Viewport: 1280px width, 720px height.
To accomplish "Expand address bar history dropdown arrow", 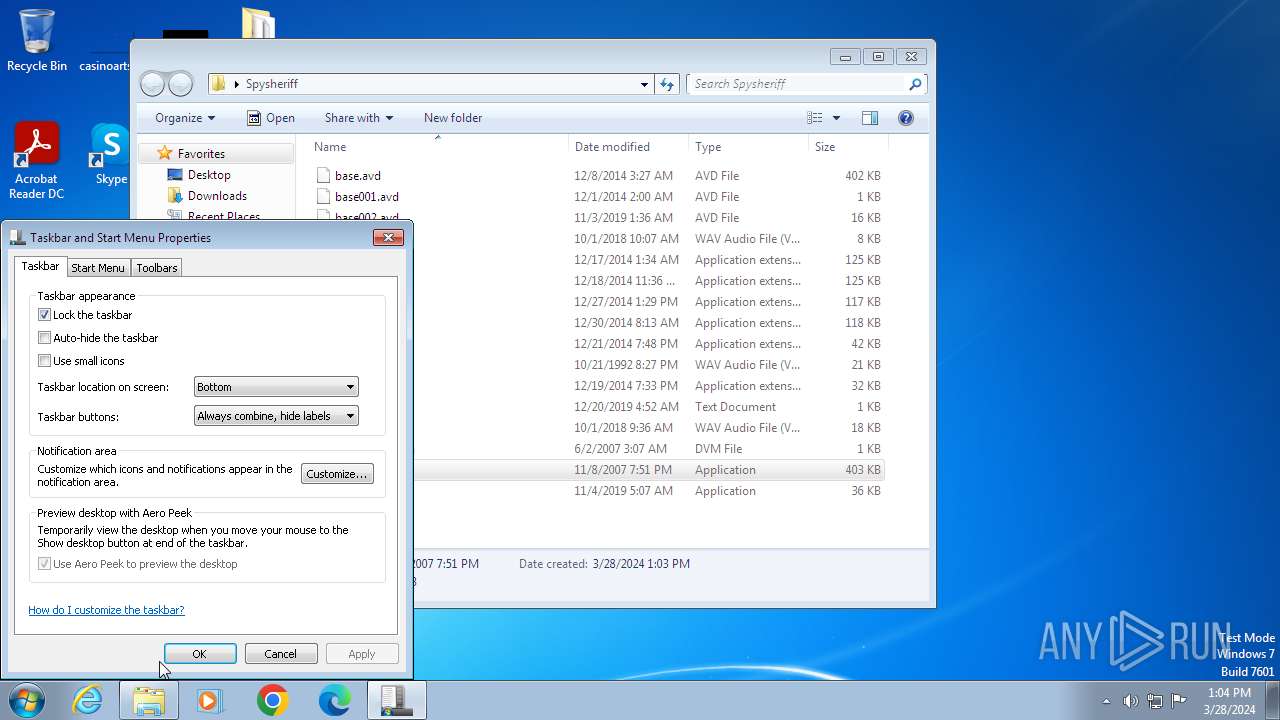I will pyautogui.click(x=645, y=84).
